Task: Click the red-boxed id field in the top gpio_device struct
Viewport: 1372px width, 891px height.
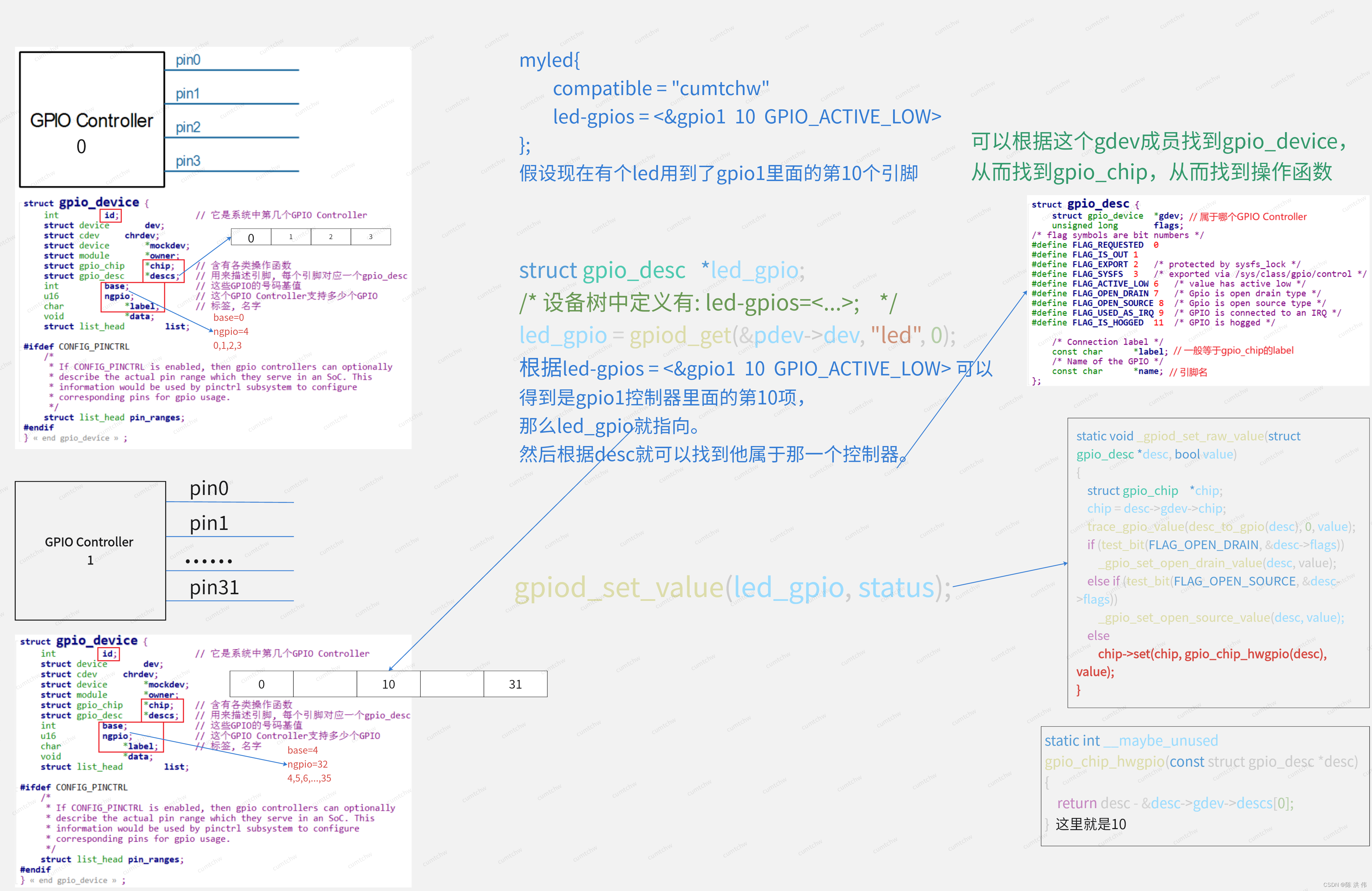Action: [110, 215]
